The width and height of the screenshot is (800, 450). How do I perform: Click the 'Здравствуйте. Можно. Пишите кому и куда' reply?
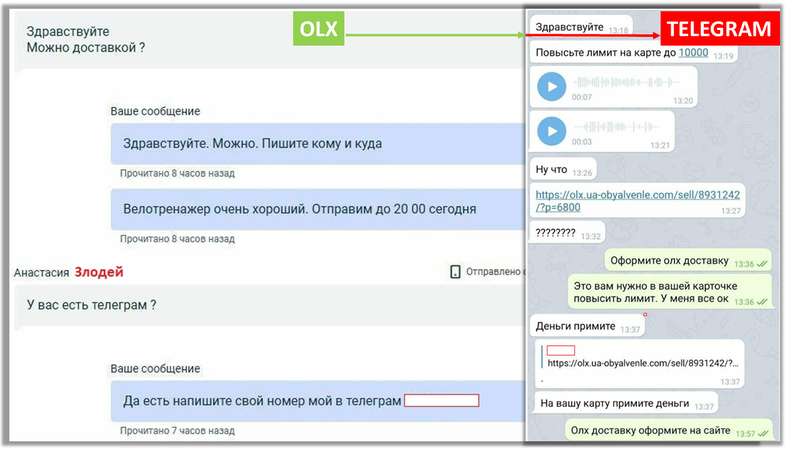pyautogui.click(x=252, y=143)
